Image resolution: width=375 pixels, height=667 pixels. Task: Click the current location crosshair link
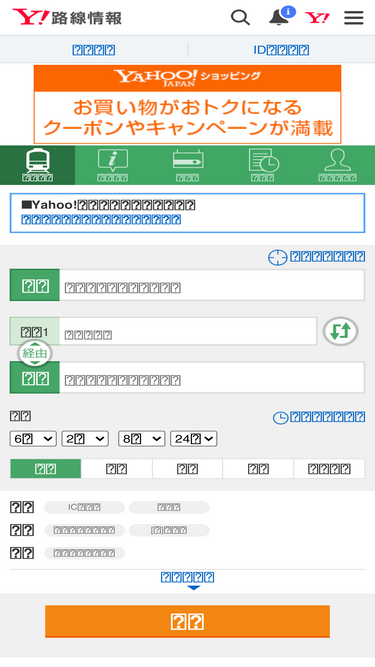[316, 257]
